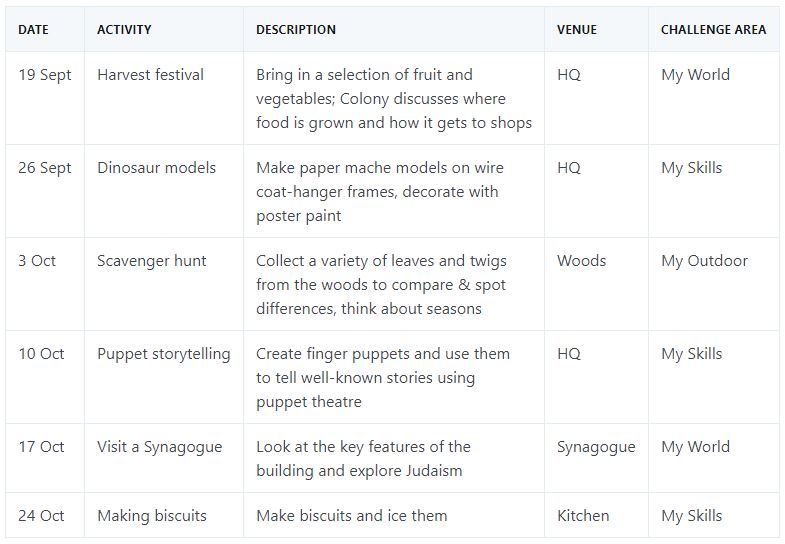
Task: Click the CHALLENGE AREA column header
Action: pyautogui.click(x=713, y=30)
